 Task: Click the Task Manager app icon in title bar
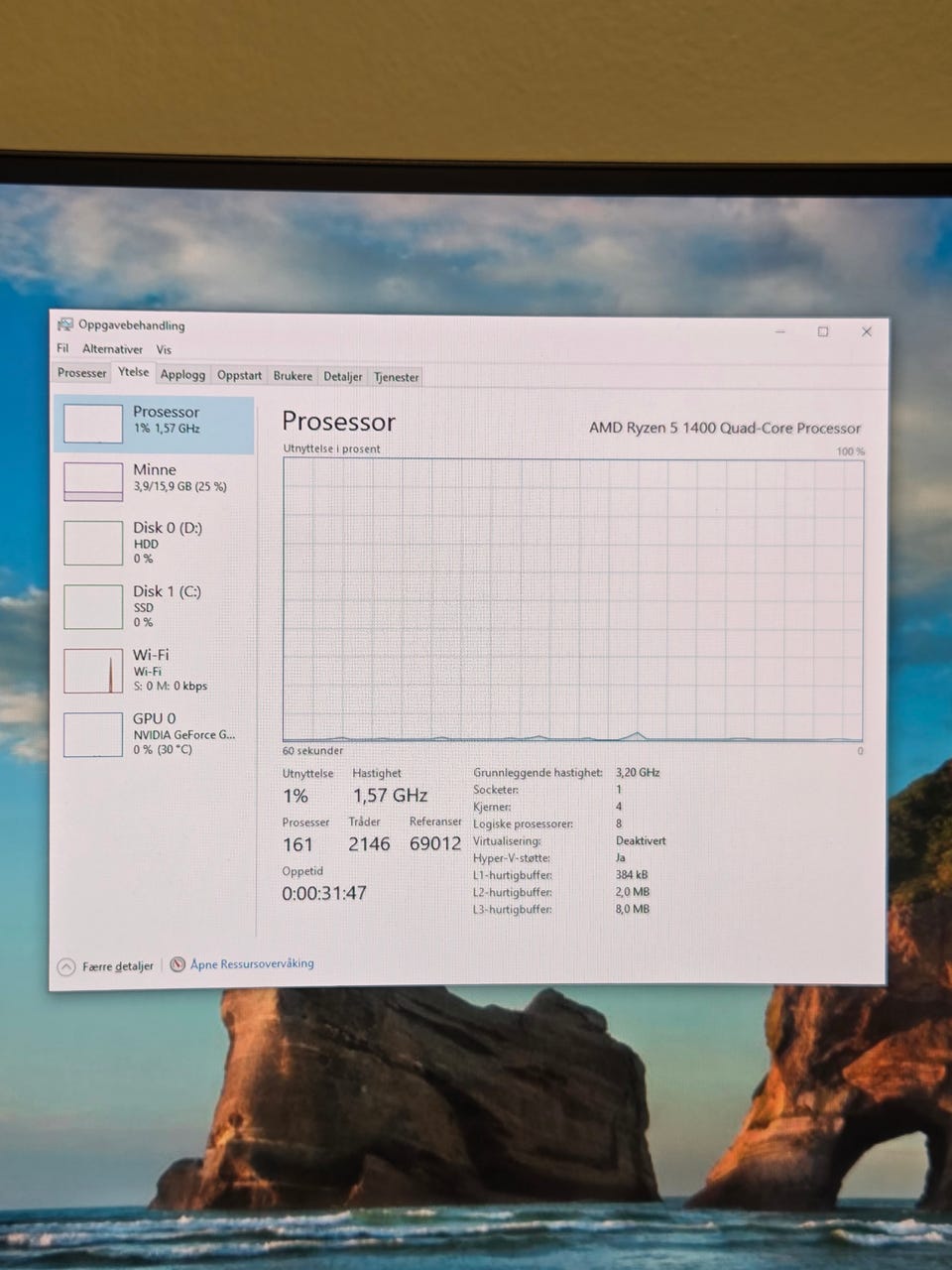tap(65, 324)
